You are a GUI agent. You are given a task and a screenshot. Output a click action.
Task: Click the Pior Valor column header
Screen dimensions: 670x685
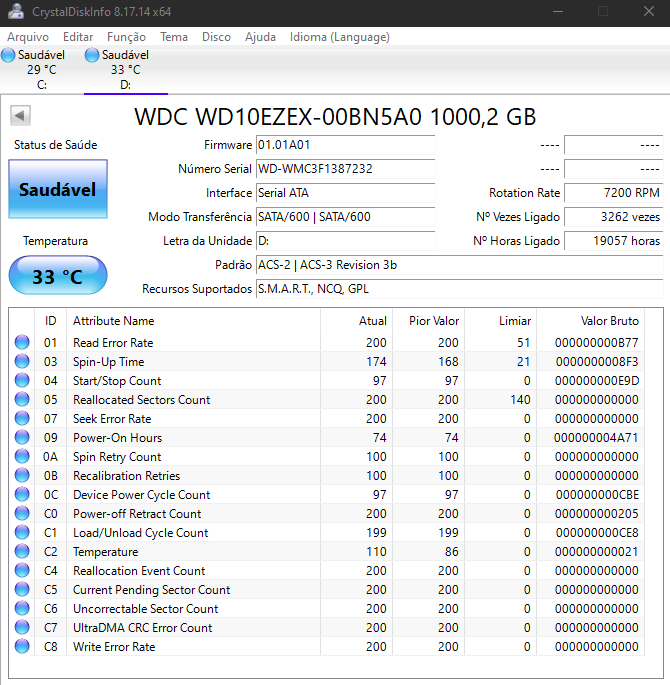[428, 321]
